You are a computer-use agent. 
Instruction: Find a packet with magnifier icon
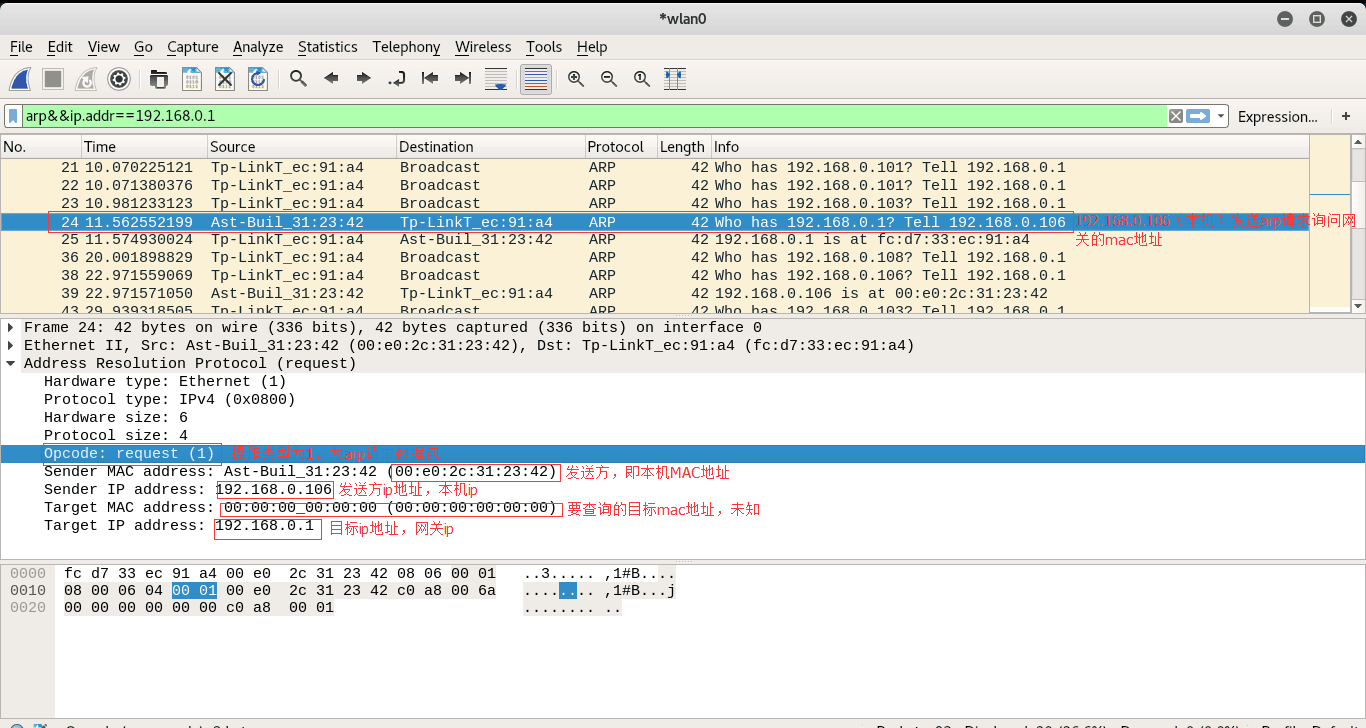click(298, 79)
